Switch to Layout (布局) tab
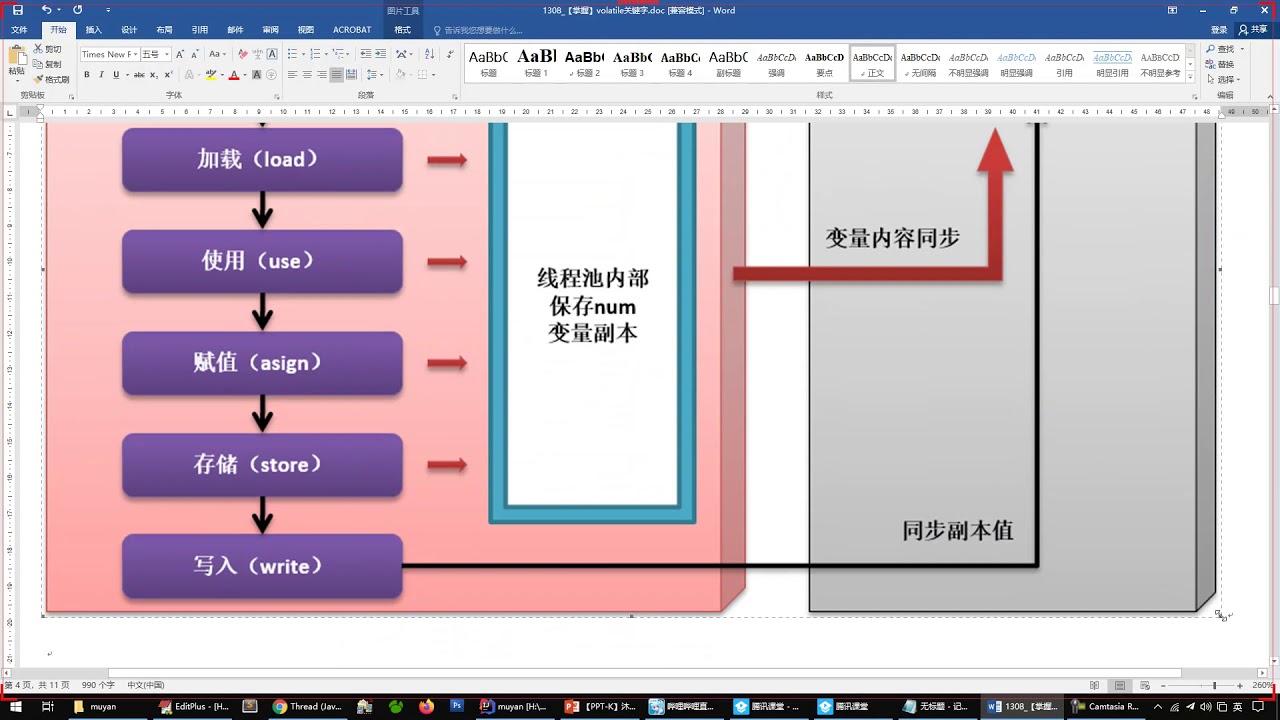The image size is (1280, 720). coord(164,30)
